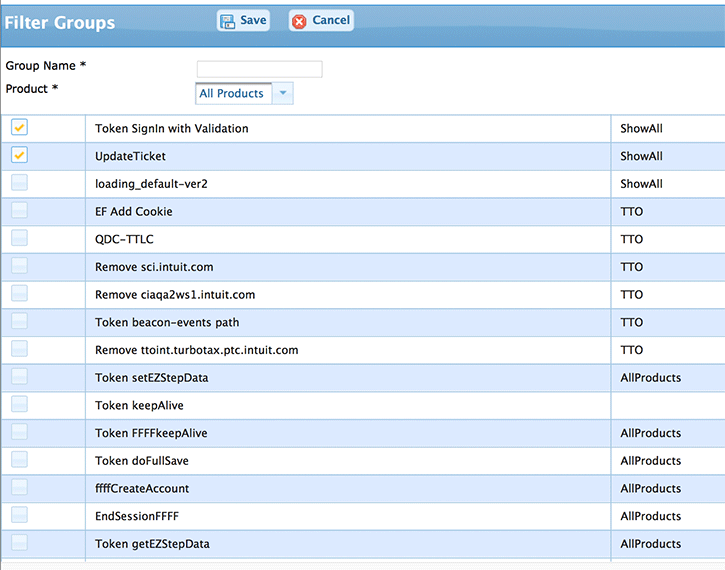Click the 'Token keepAlive' filter name

139,405
